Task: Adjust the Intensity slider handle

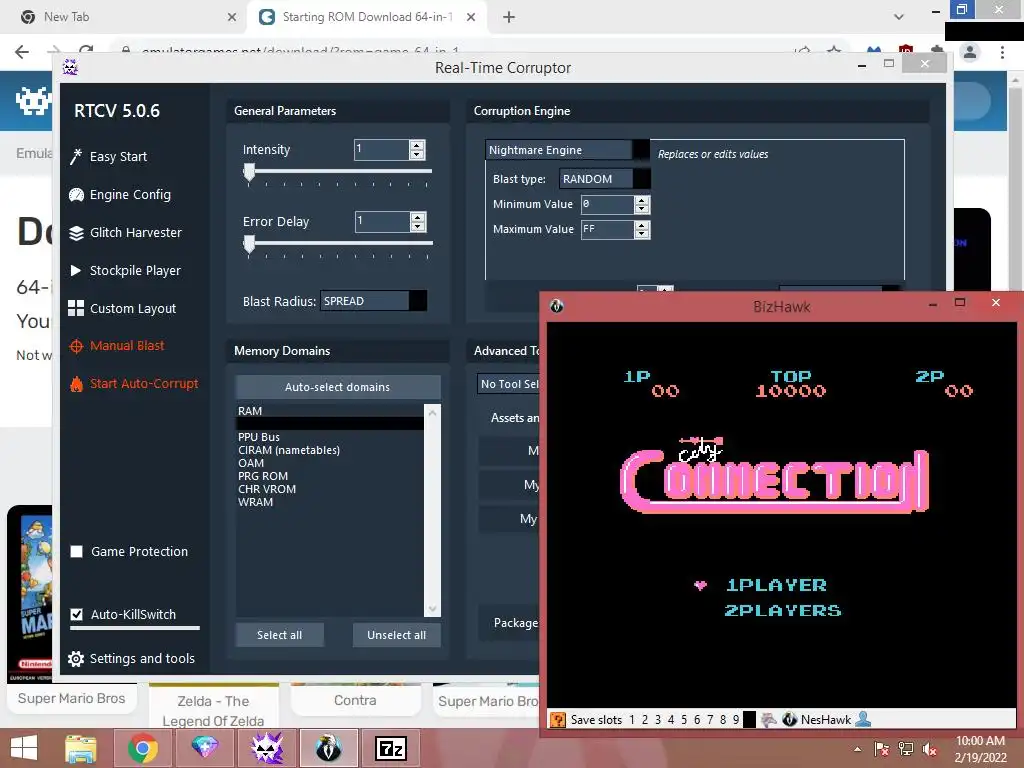Action: (249, 173)
